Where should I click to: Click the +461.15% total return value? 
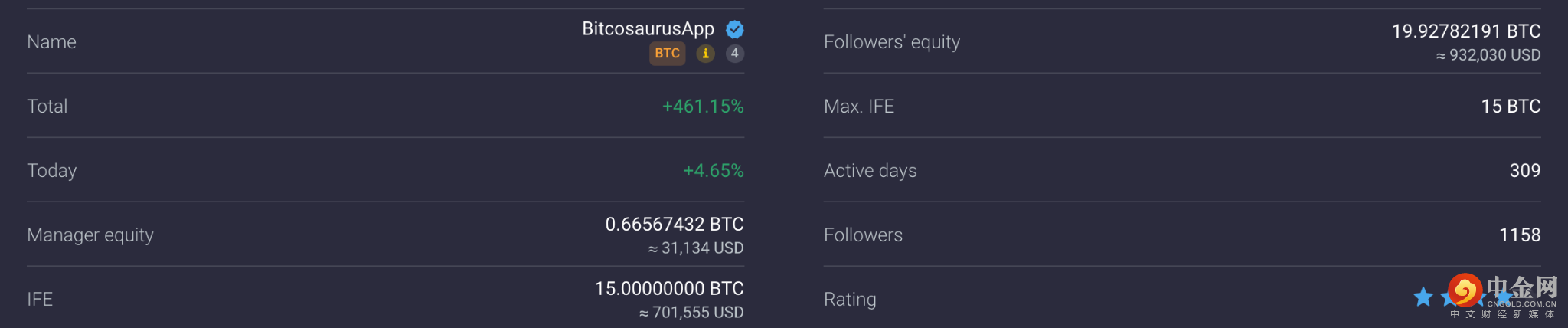pos(702,107)
